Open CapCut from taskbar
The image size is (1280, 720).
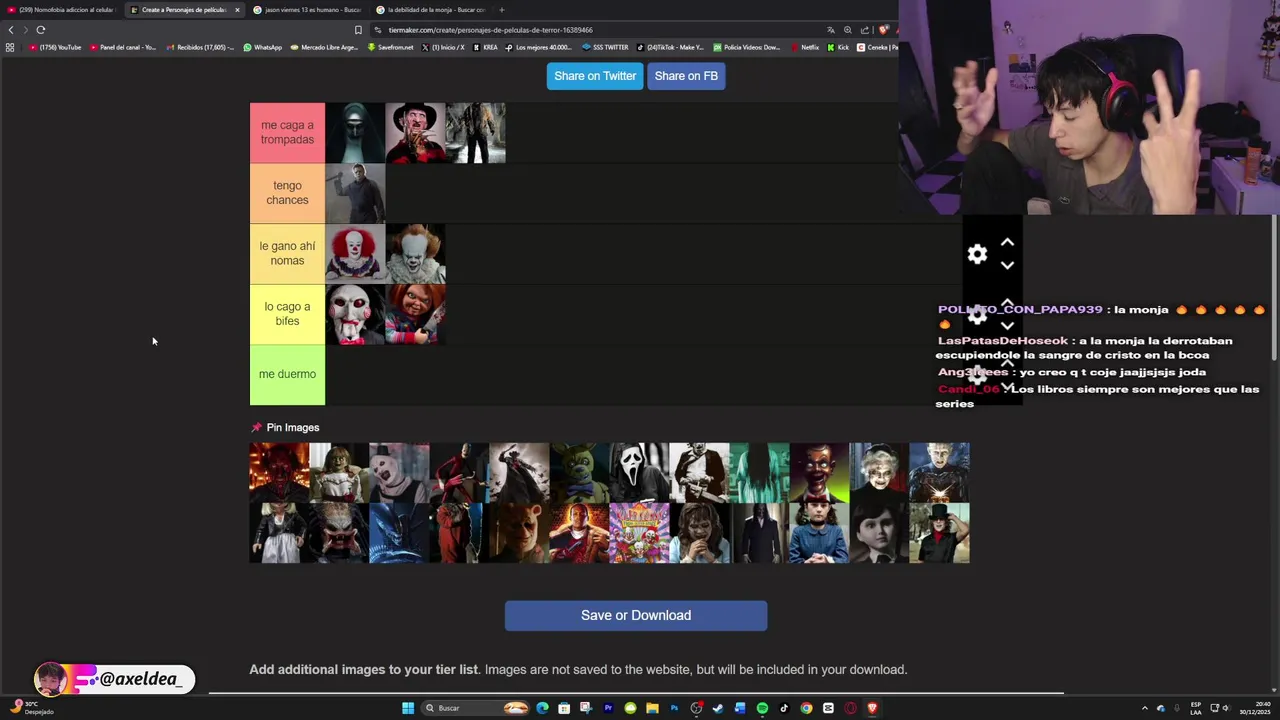point(828,708)
